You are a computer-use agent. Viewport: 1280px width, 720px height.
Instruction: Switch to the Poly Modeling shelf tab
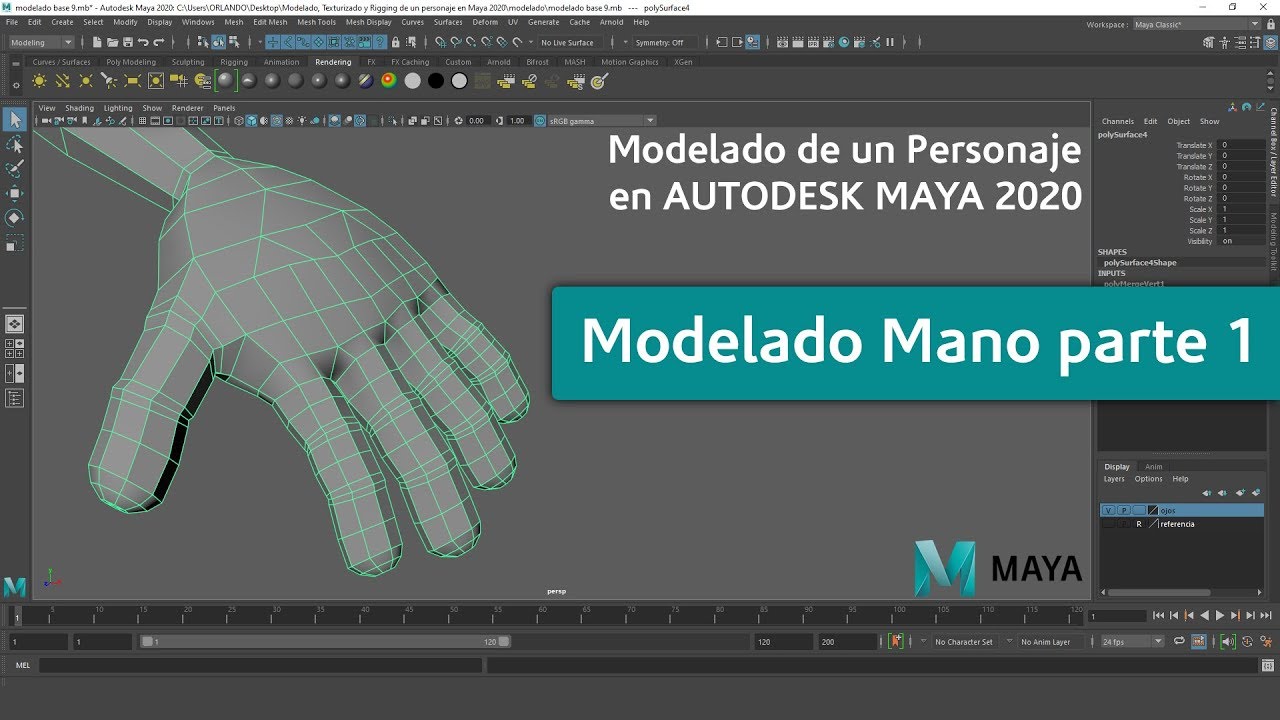click(x=131, y=62)
